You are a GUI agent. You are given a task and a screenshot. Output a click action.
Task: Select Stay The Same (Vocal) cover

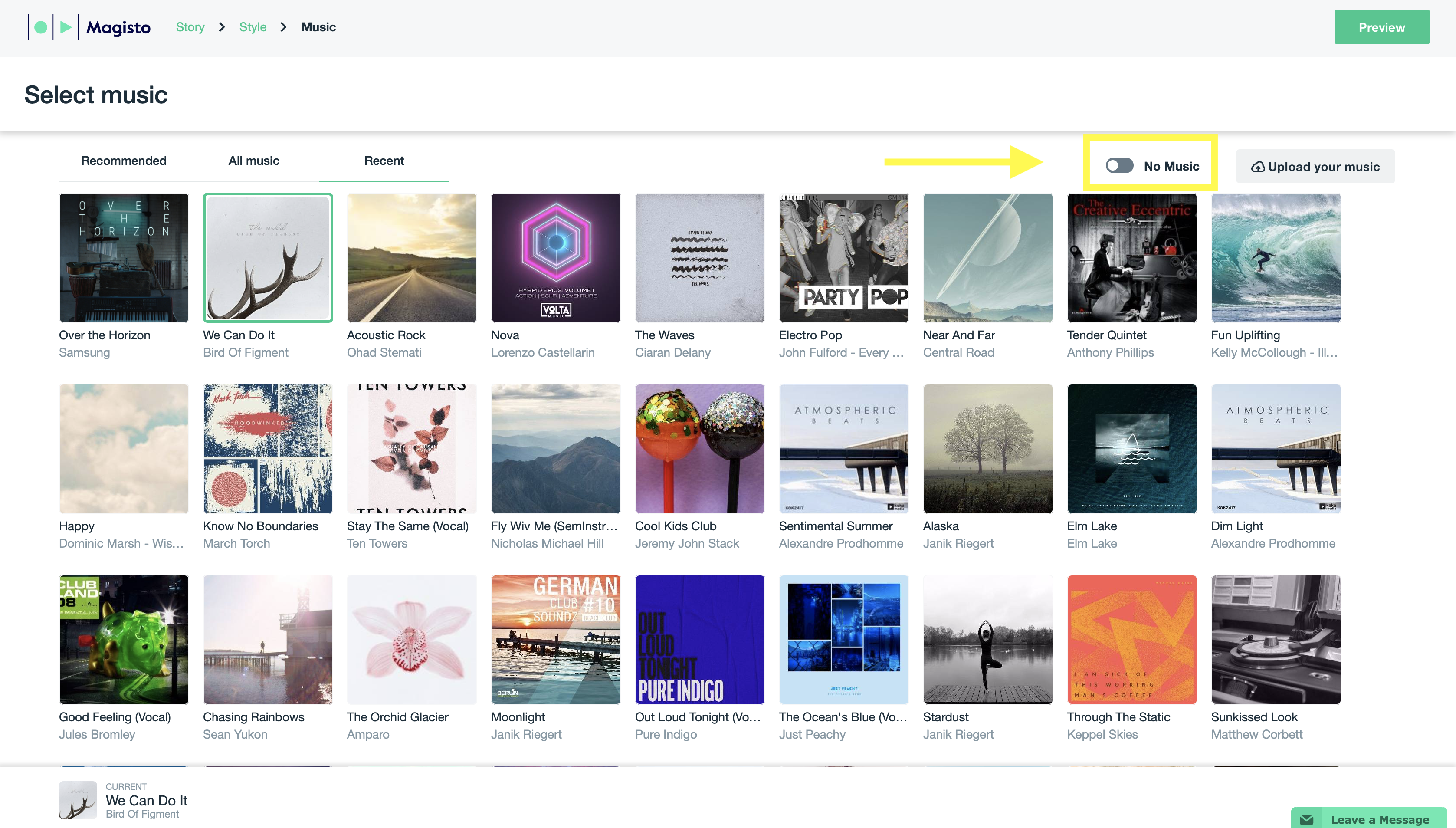(412, 449)
